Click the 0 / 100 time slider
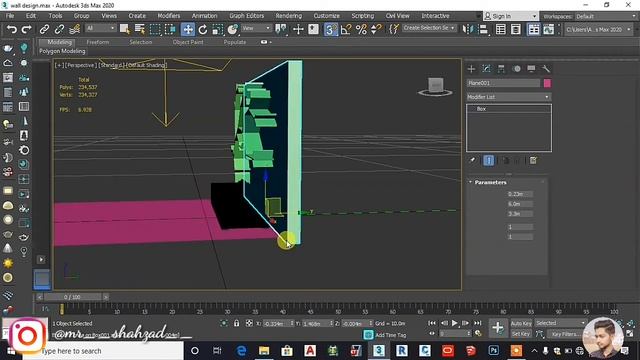The height and width of the screenshot is (360, 640). point(72,297)
